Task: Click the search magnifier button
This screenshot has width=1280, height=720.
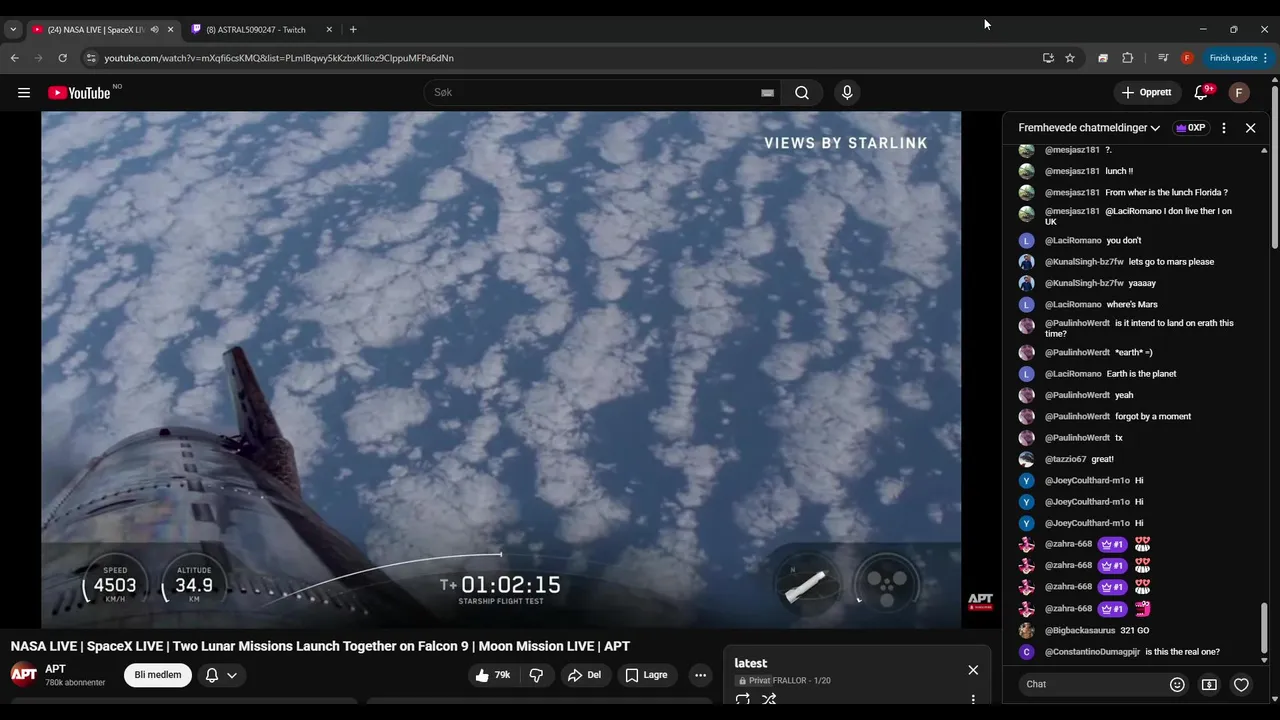Action: click(802, 93)
